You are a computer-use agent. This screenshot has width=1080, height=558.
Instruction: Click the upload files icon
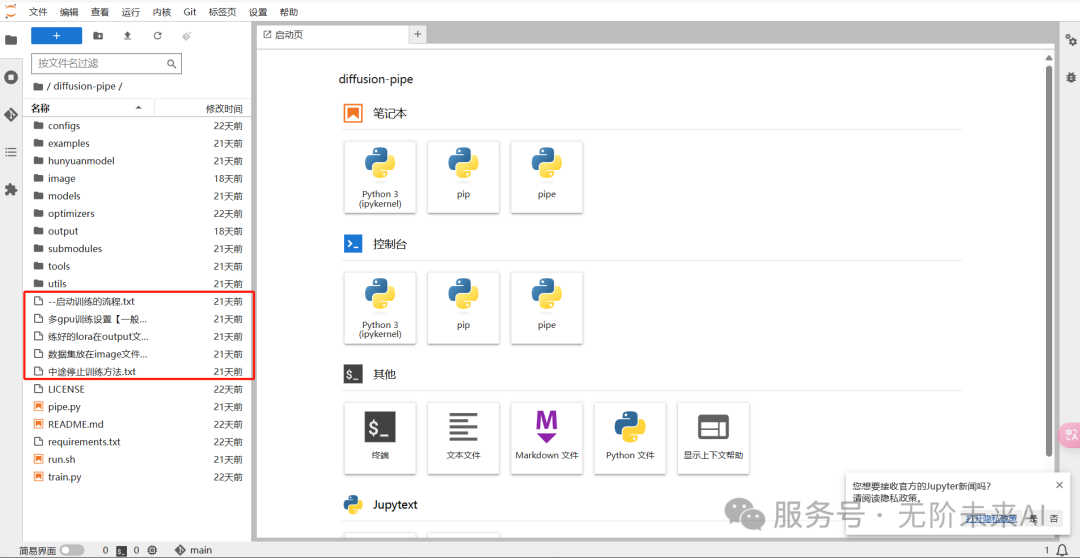[x=127, y=36]
